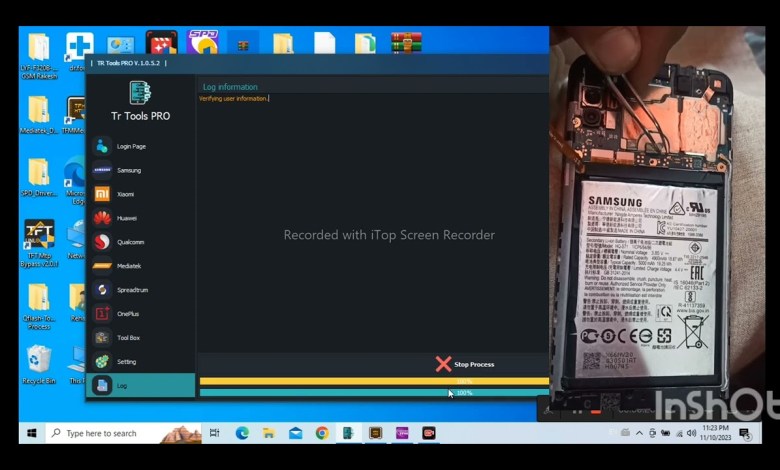Open the Mediatek tools section
Image resolution: width=780 pixels, height=470 pixels.
click(x=130, y=266)
